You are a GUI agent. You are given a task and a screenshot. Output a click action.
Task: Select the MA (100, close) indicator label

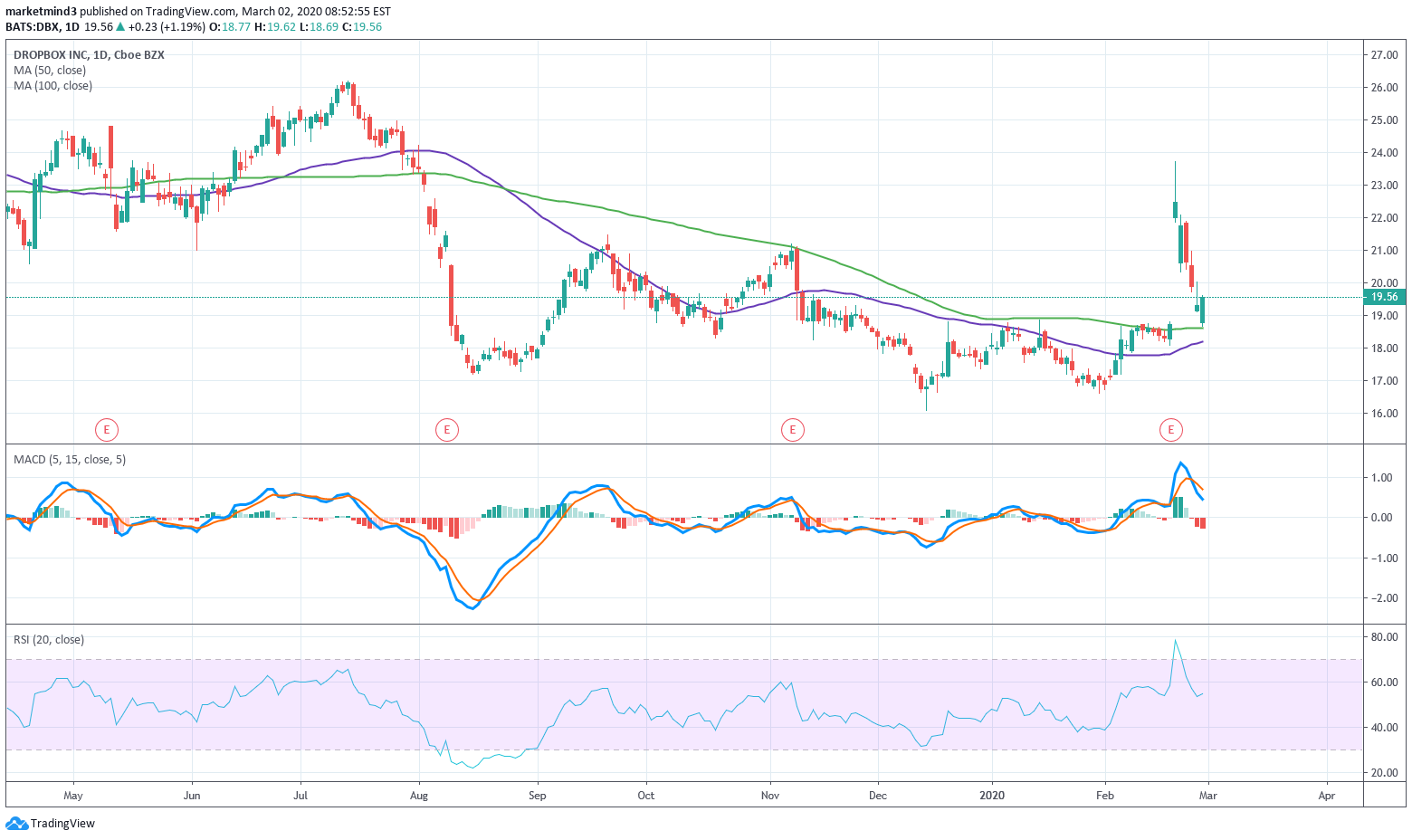point(52,85)
